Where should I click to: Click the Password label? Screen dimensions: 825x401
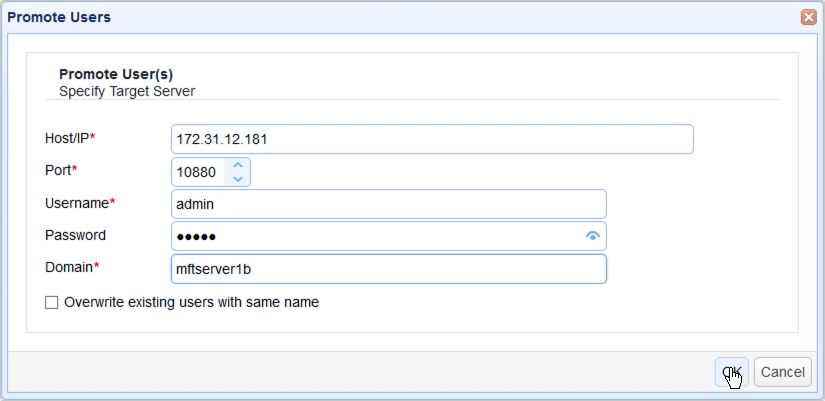pos(75,235)
